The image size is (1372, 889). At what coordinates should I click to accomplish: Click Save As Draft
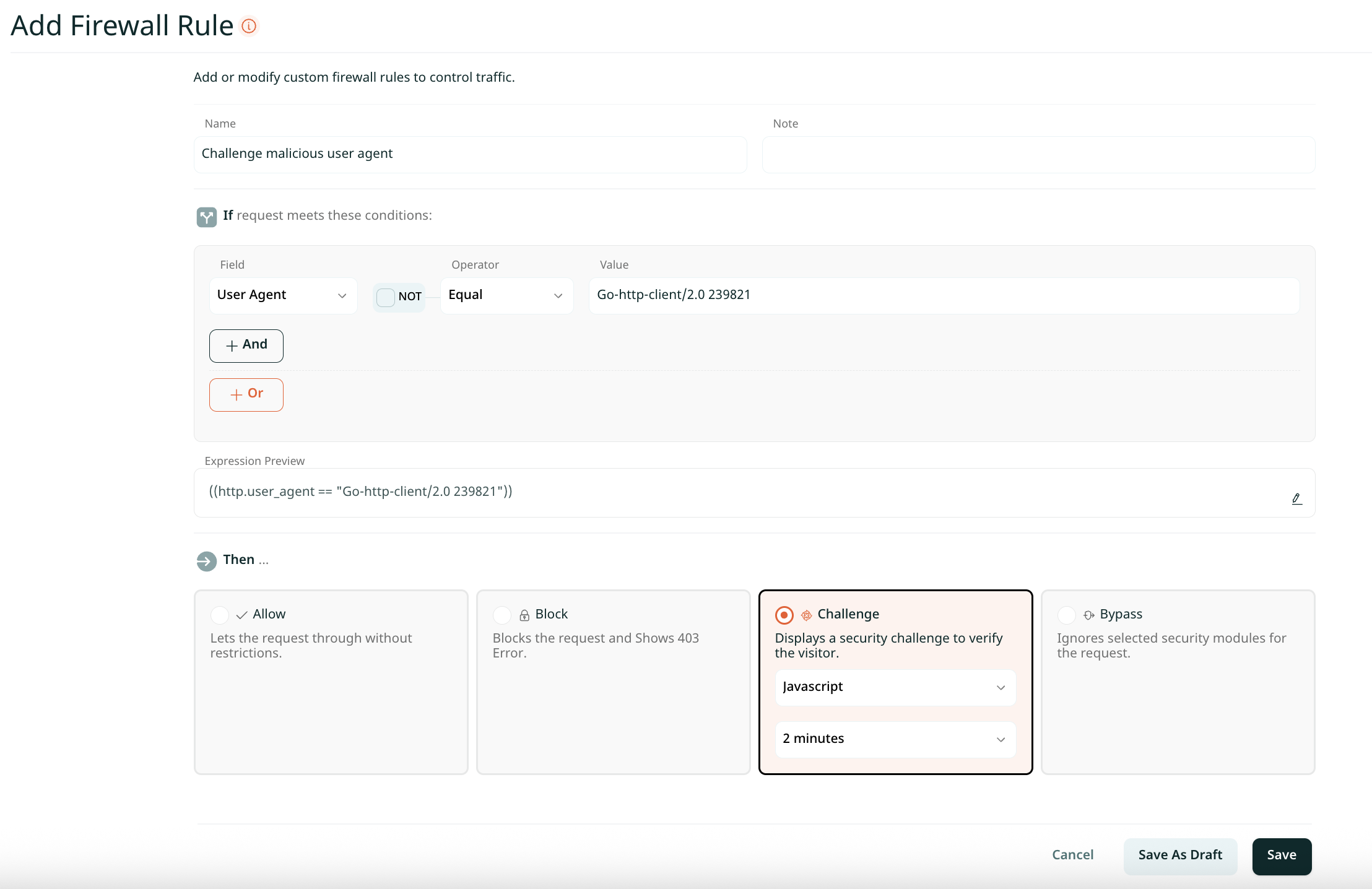[1179, 856]
